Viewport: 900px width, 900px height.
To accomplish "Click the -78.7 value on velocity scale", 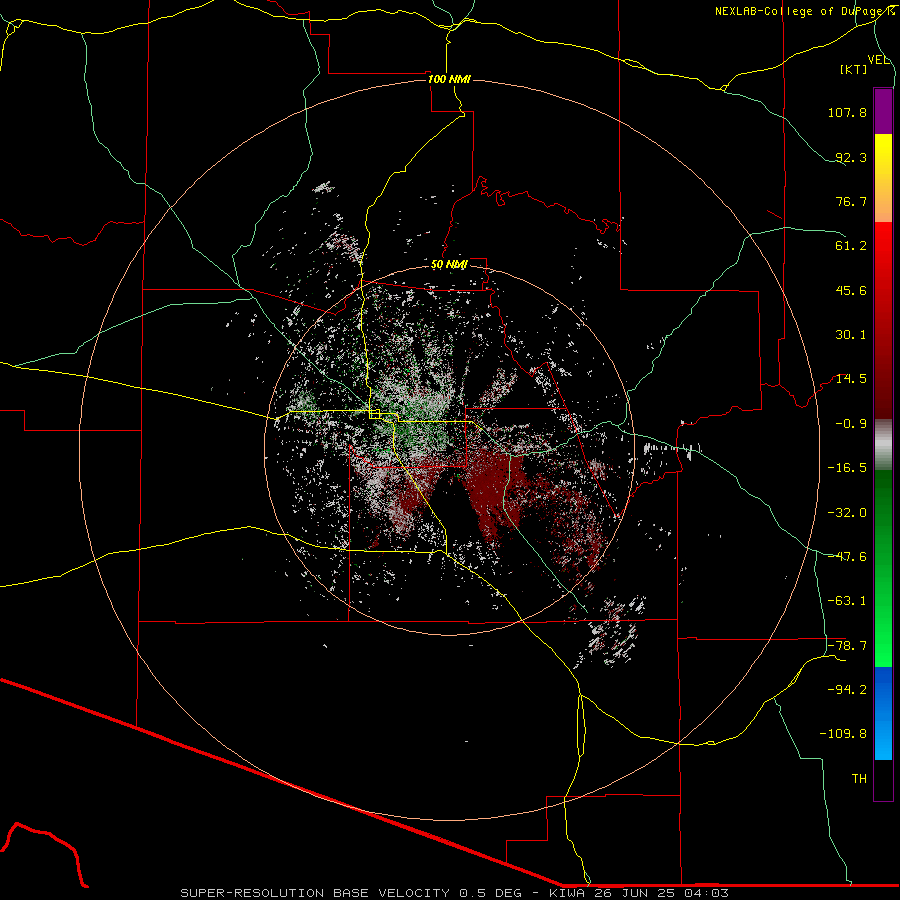I will pyautogui.click(x=847, y=646).
